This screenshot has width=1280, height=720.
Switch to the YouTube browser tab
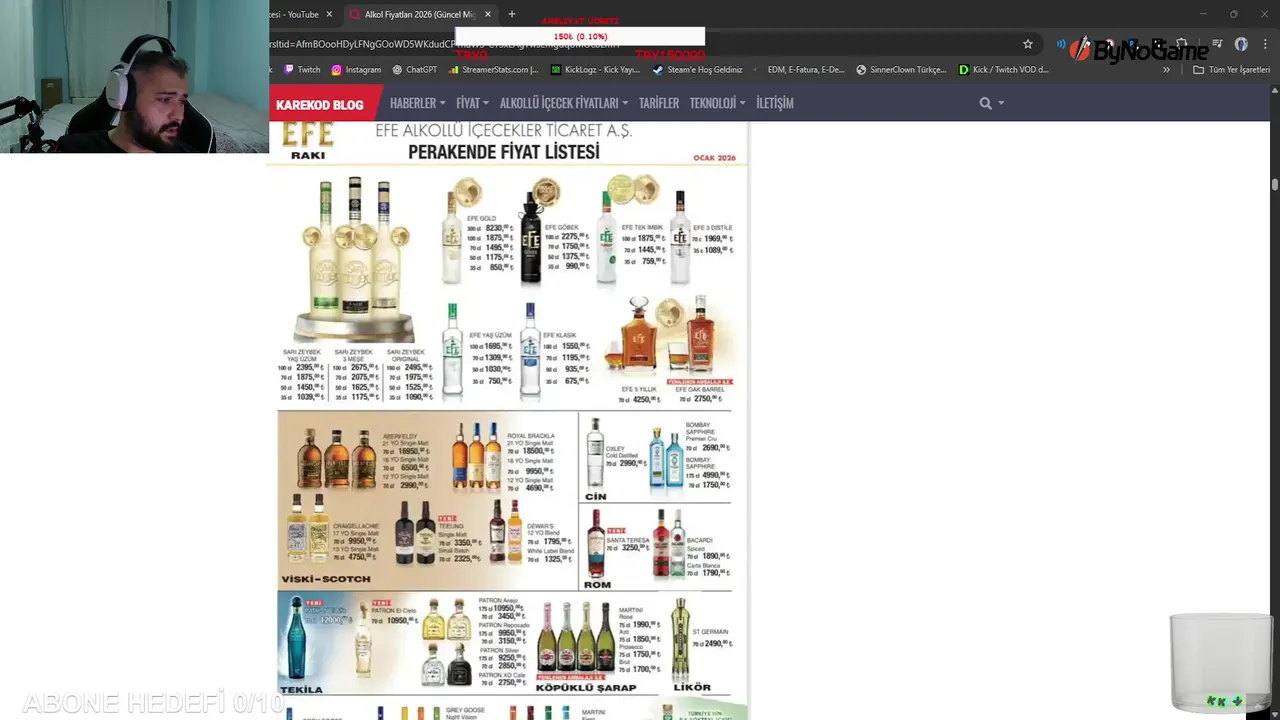[x=297, y=14]
